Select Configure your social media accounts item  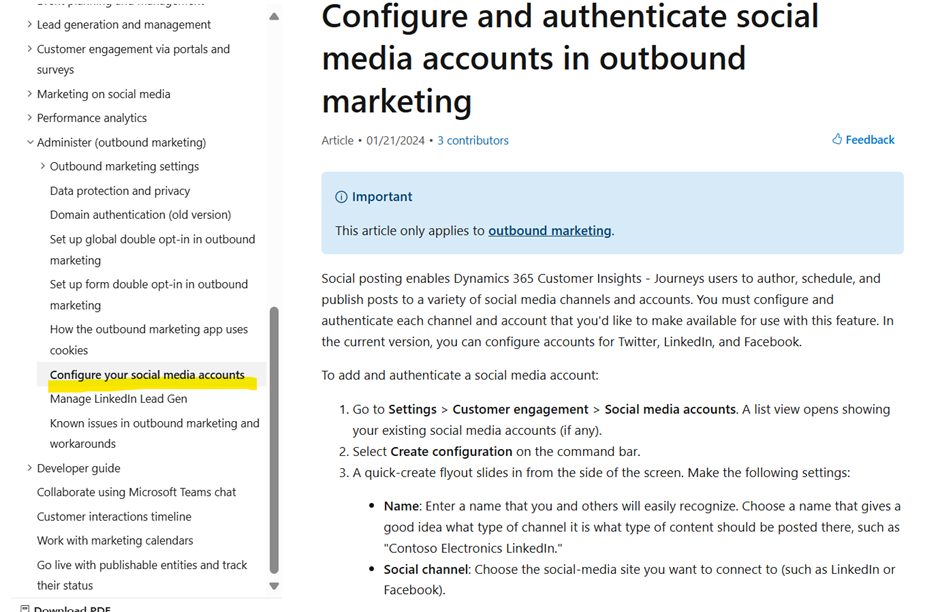coord(147,375)
